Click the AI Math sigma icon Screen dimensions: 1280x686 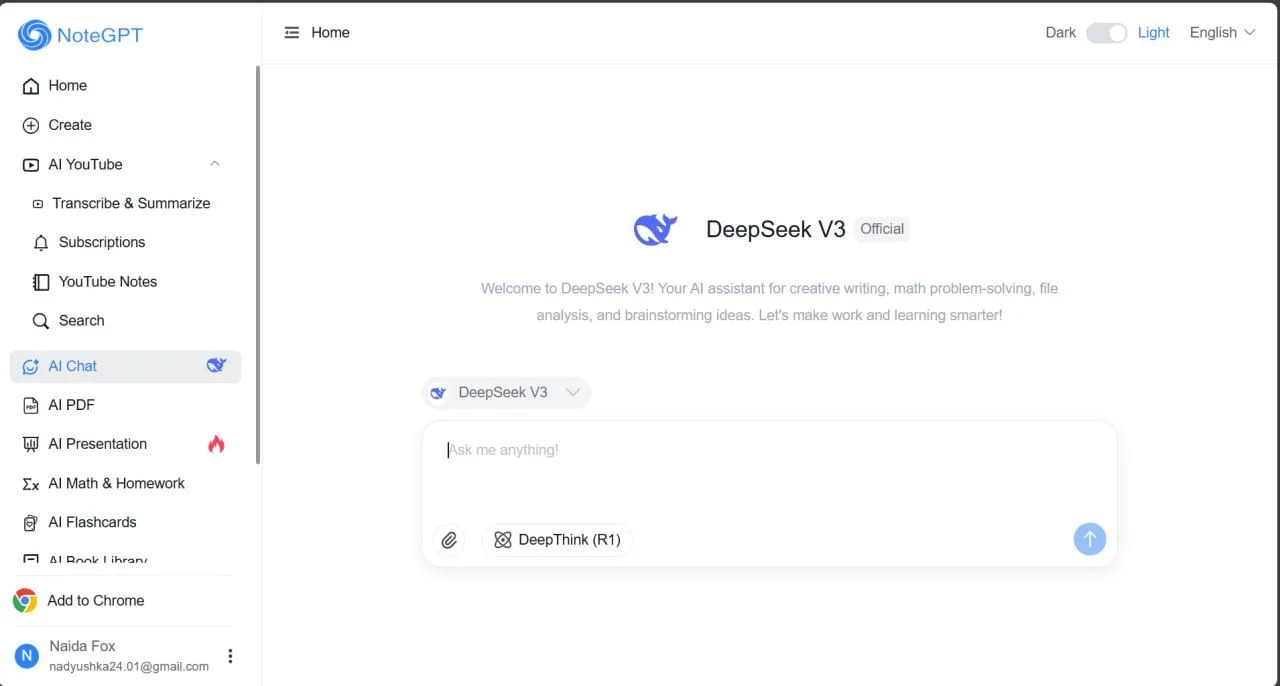(x=31, y=483)
